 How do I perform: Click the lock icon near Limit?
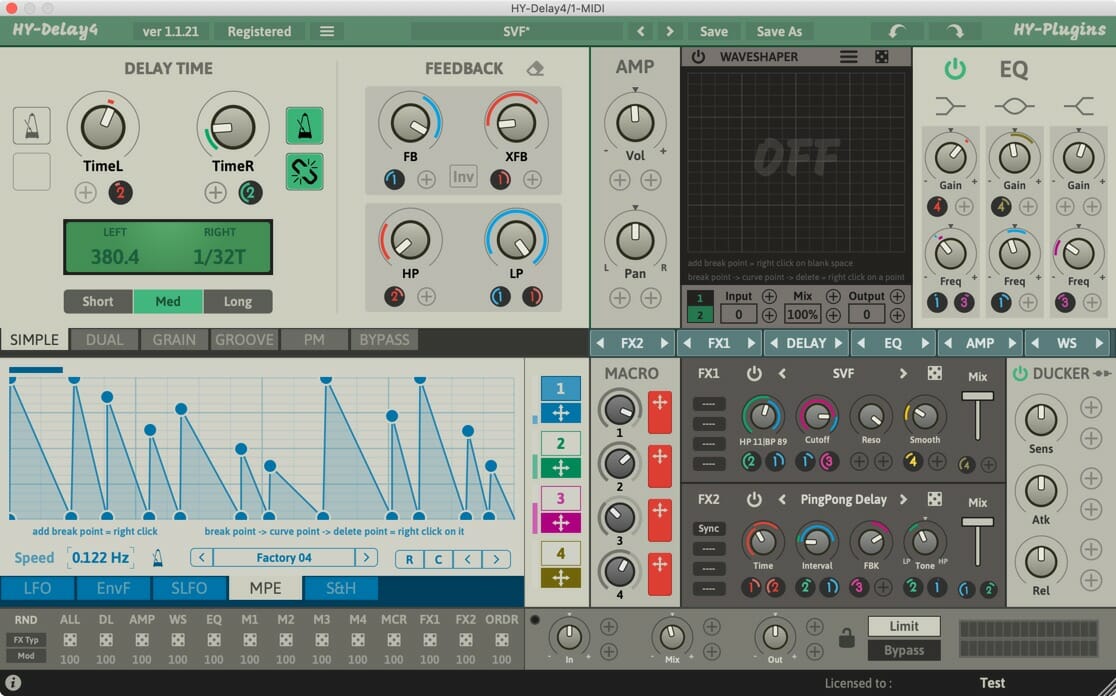pos(846,638)
